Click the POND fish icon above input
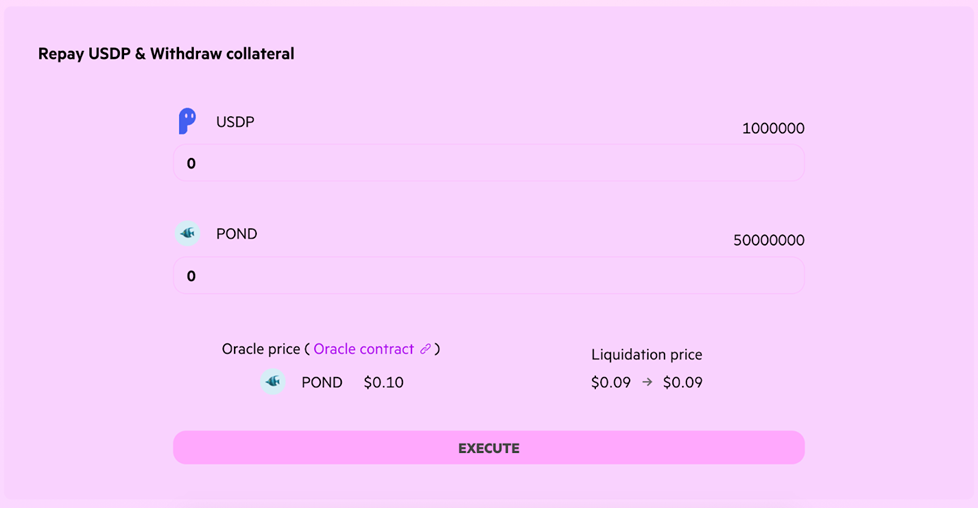Image resolution: width=978 pixels, height=508 pixels. pyautogui.click(x=187, y=233)
